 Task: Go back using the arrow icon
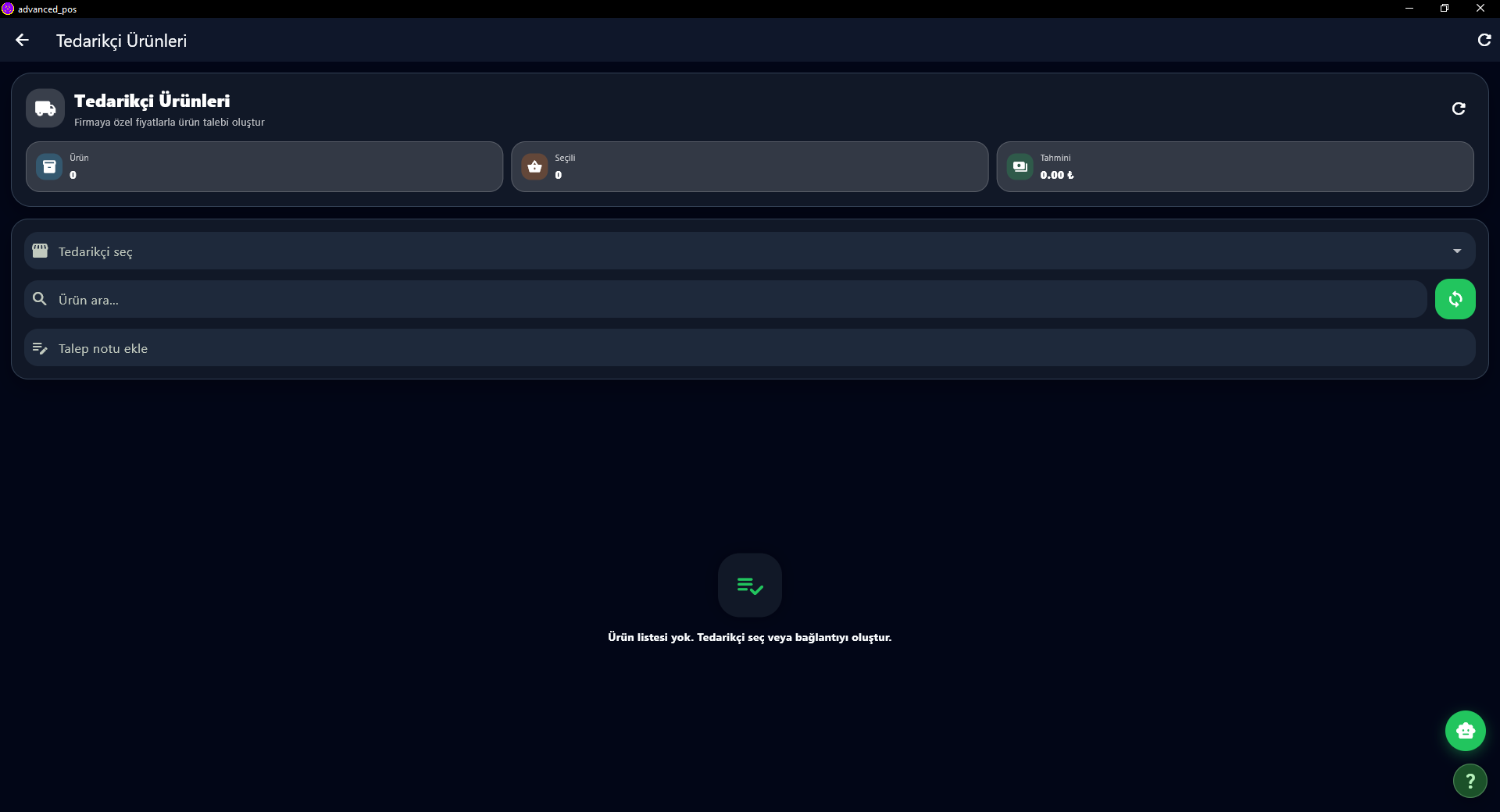pyautogui.click(x=22, y=40)
